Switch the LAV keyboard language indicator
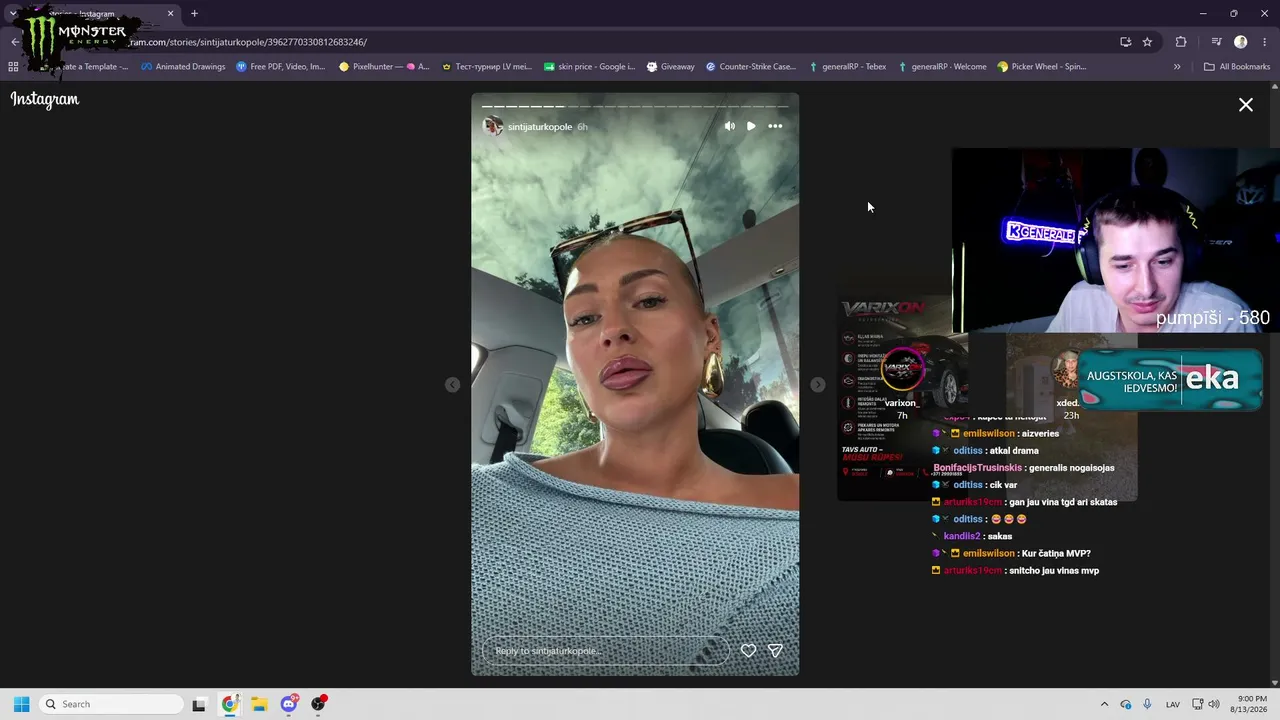The image size is (1280, 720). pos(1173,704)
